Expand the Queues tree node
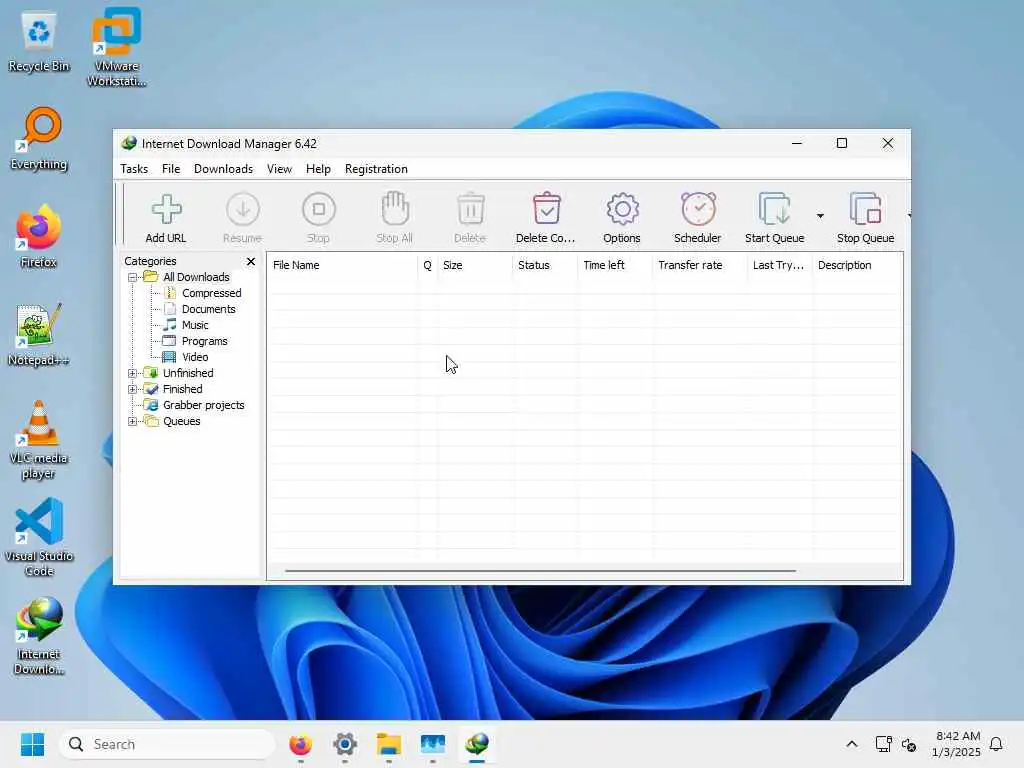Screen dimensions: 1024x768 (133, 421)
